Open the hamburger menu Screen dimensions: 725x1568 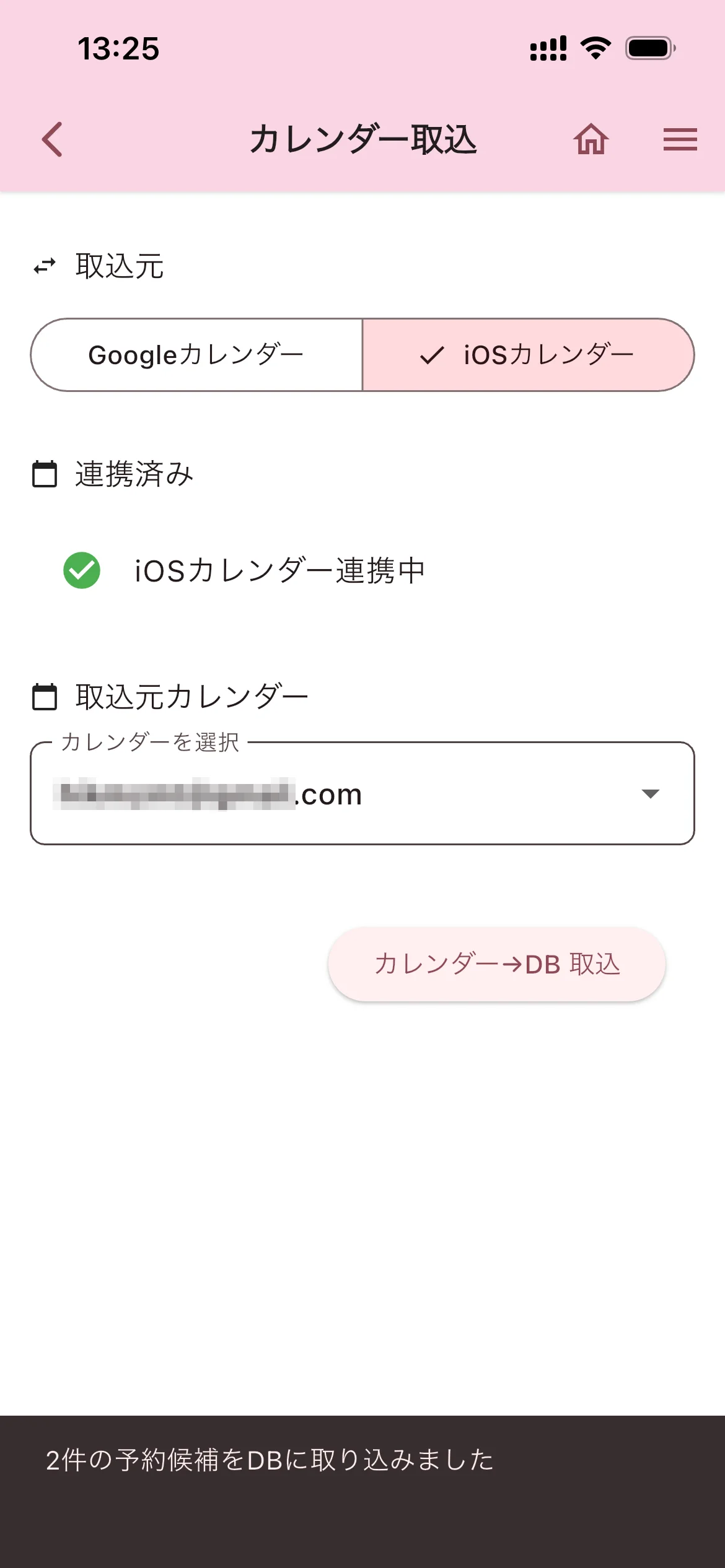pos(680,139)
